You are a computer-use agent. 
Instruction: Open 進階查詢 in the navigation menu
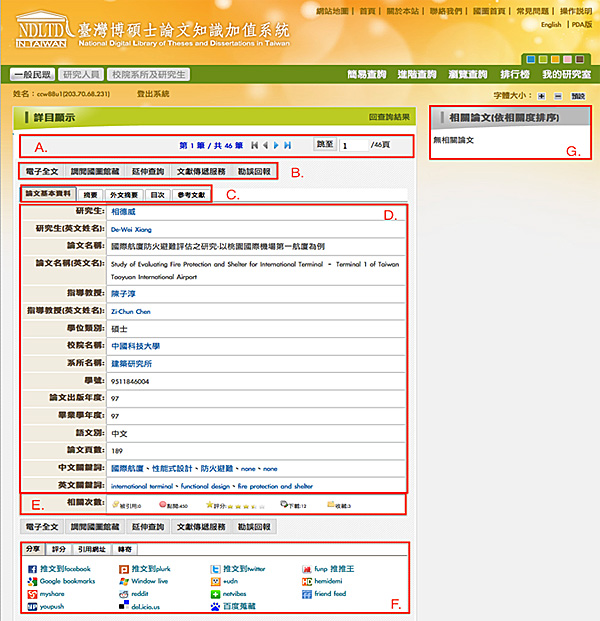(416, 75)
